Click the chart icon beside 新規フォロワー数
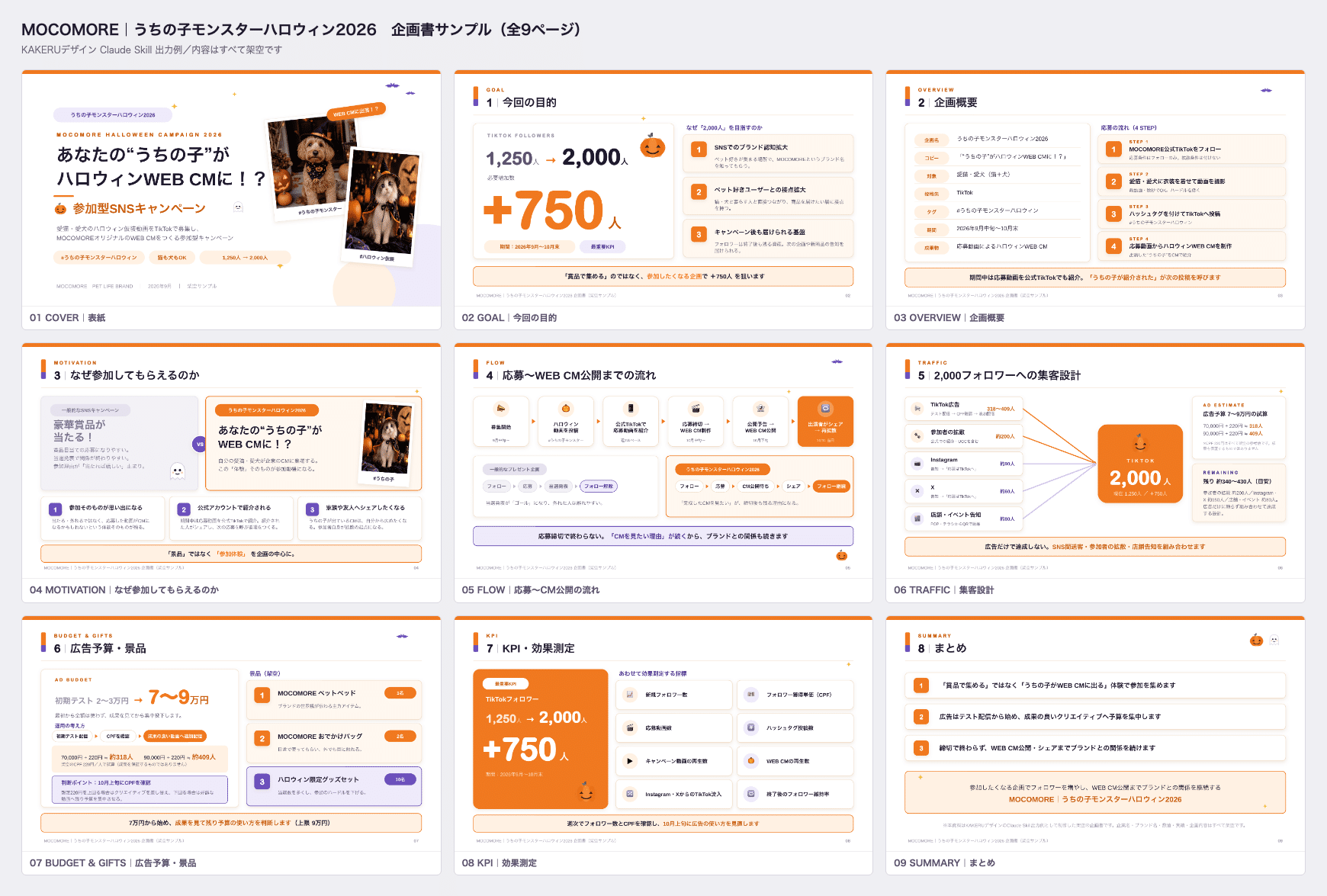This screenshot has height=896, width=1327. [x=630, y=695]
